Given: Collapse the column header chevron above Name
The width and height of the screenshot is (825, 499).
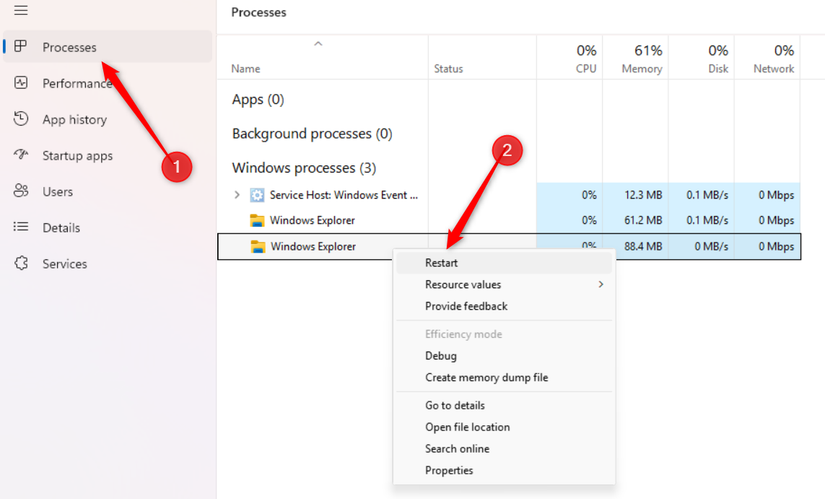Looking at the screenshot, I should [318, 44].
